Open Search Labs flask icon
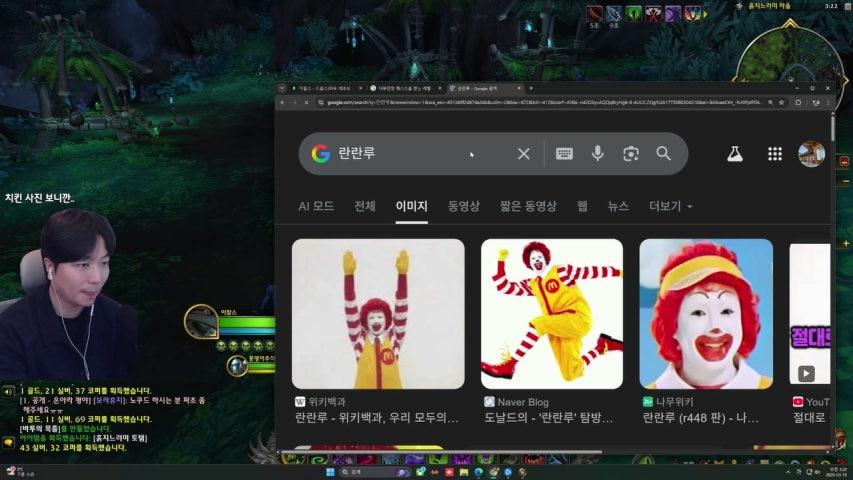The height and width of the screenshot is (480, 853). tap(735, 154)
